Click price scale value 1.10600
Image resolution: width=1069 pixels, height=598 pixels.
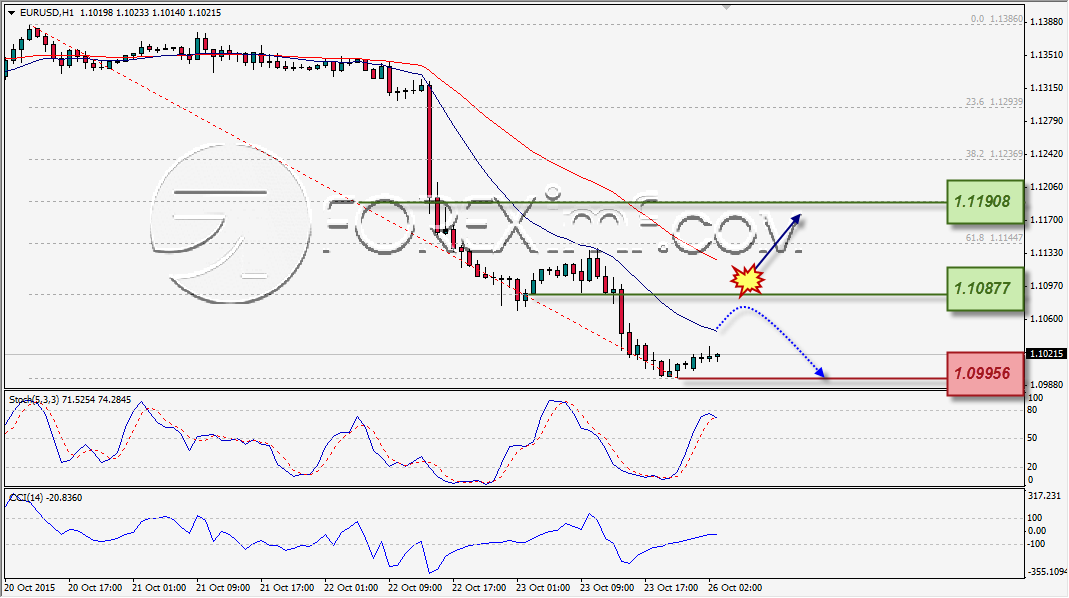[1047, 318]
